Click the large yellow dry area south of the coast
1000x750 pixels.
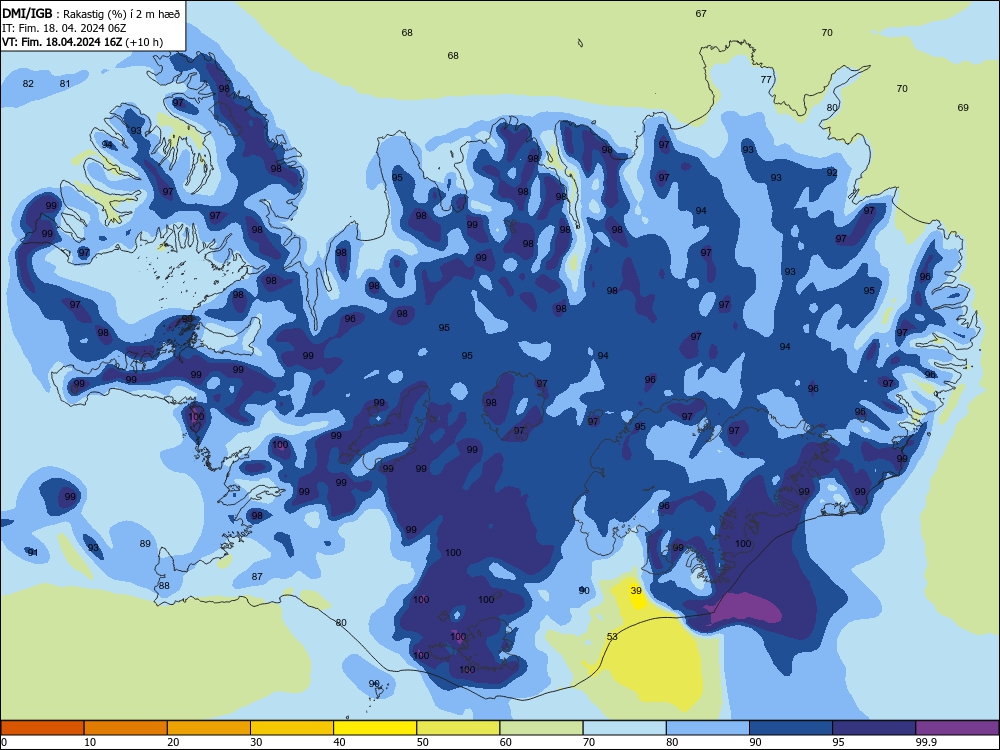[657, 663]
